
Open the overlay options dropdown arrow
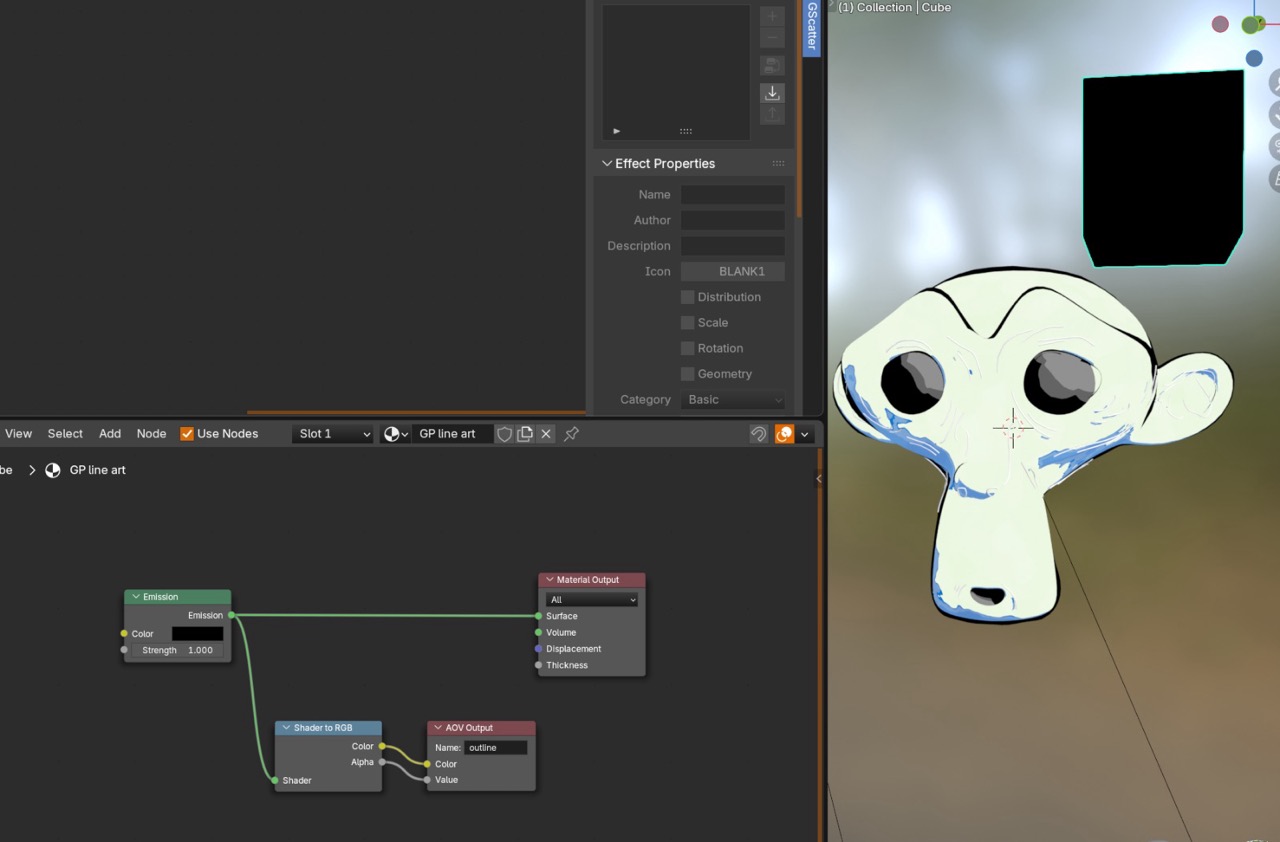tap(805, 434)
